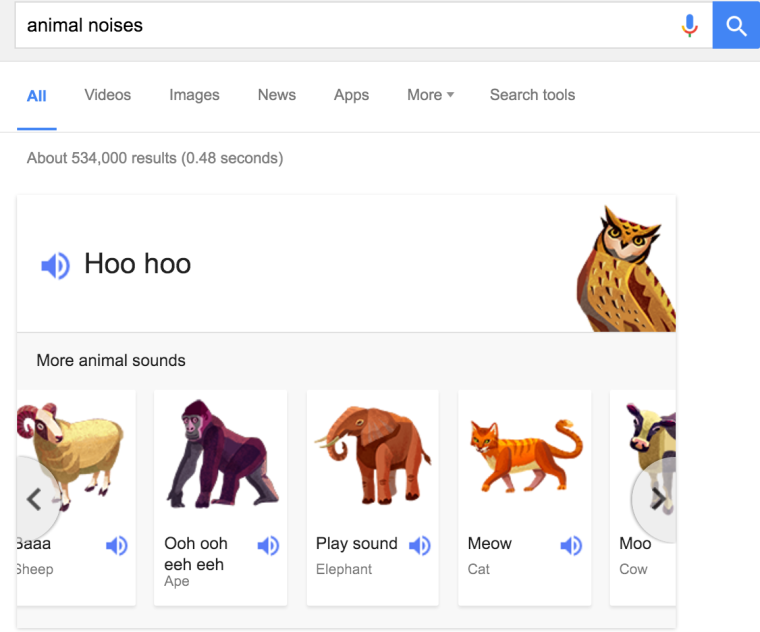Switch to the Videos tab
Screen dimensions: 760x632
(x=107, y=95)
